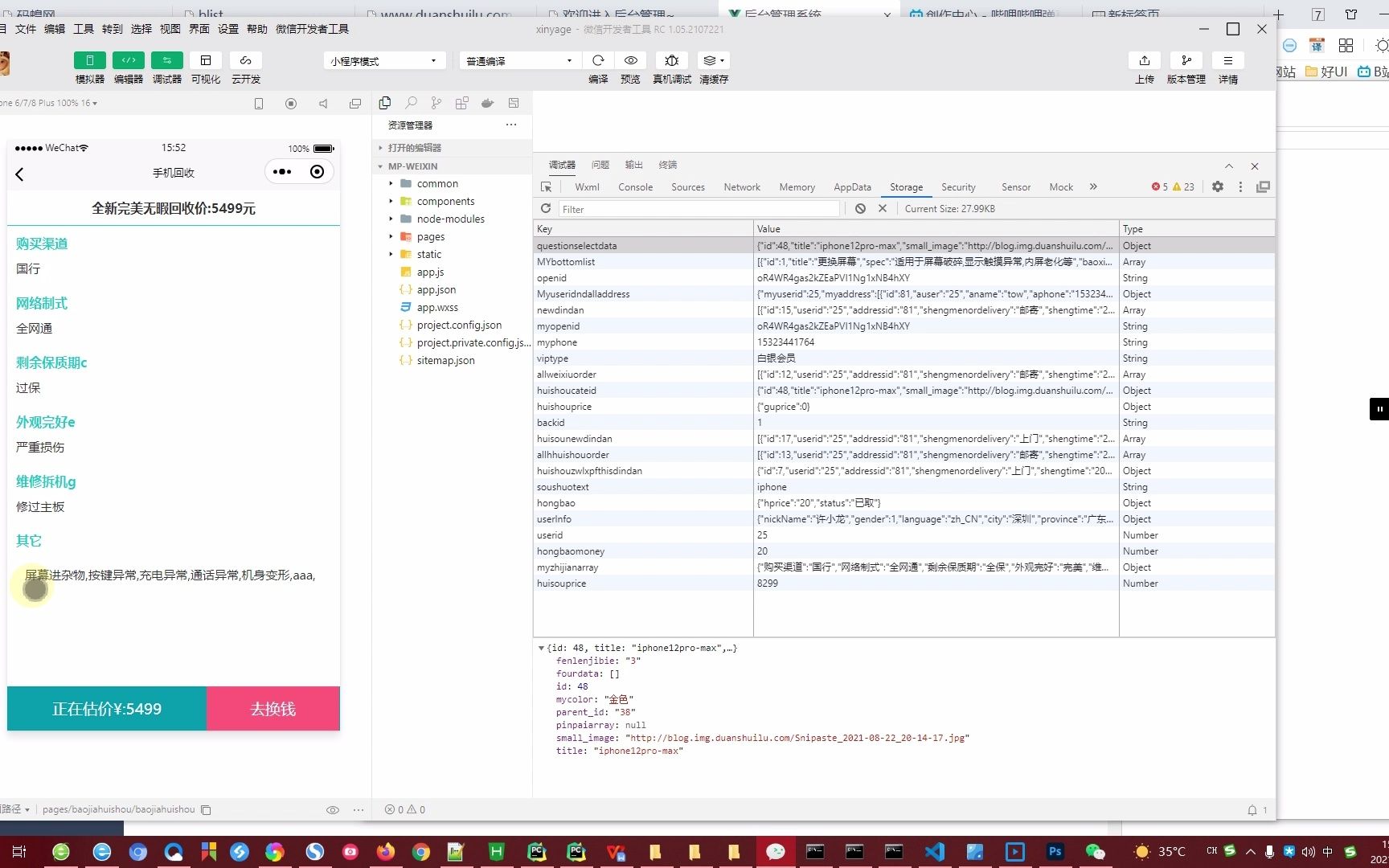The image size is (1389, 868).
Task: Click the devtools three-dot options menu
Action: click(1240, 186)
